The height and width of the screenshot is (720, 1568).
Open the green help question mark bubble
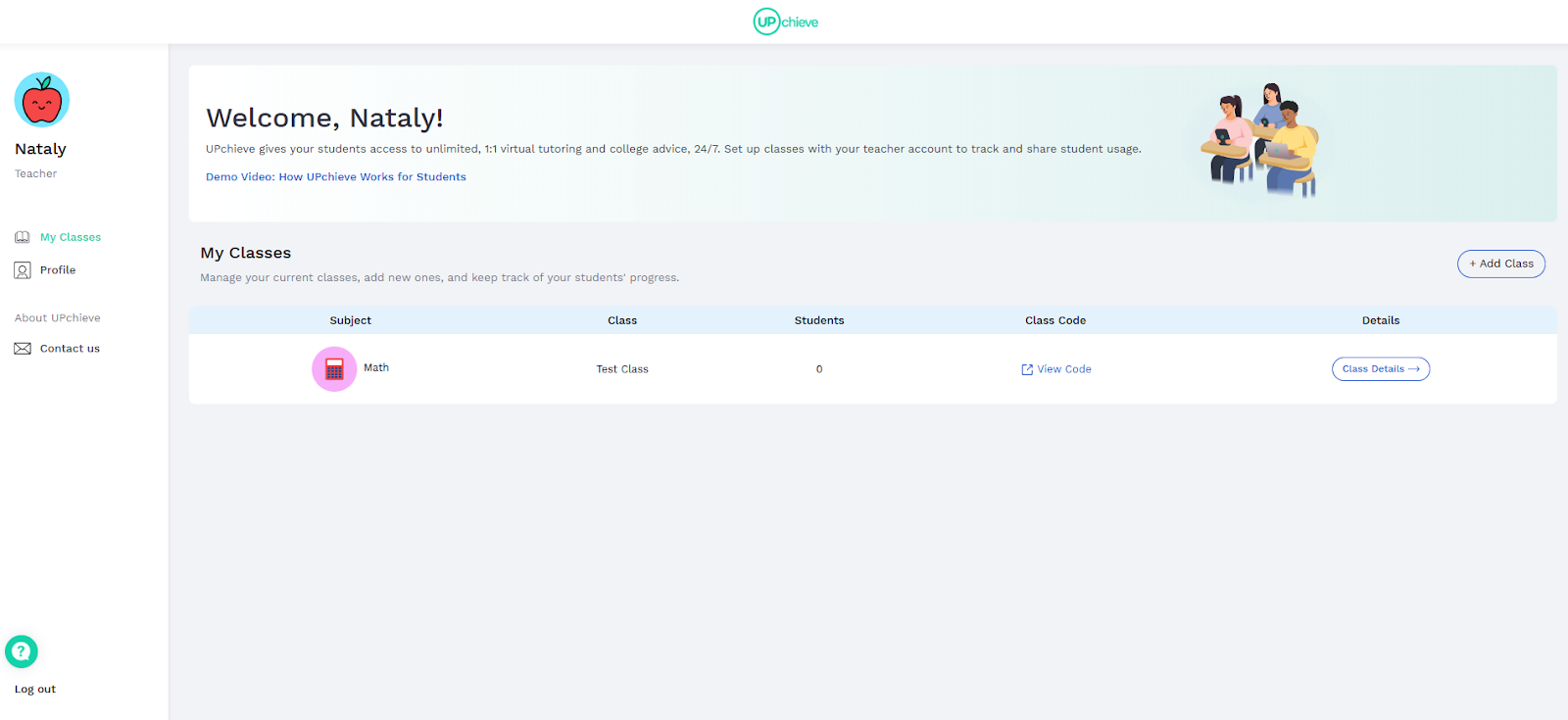[x=22, y=651]
